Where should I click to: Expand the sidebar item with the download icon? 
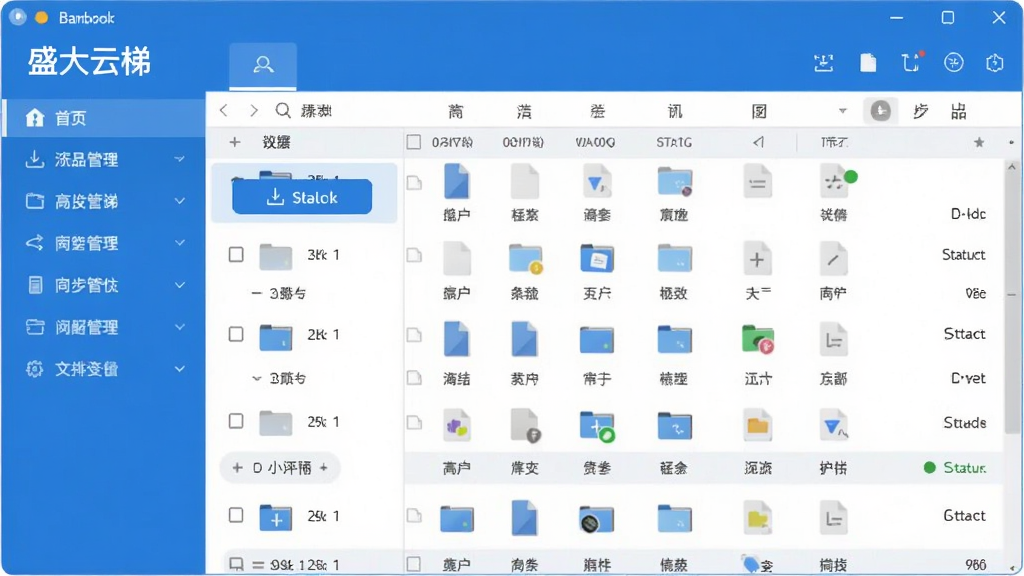180,159
